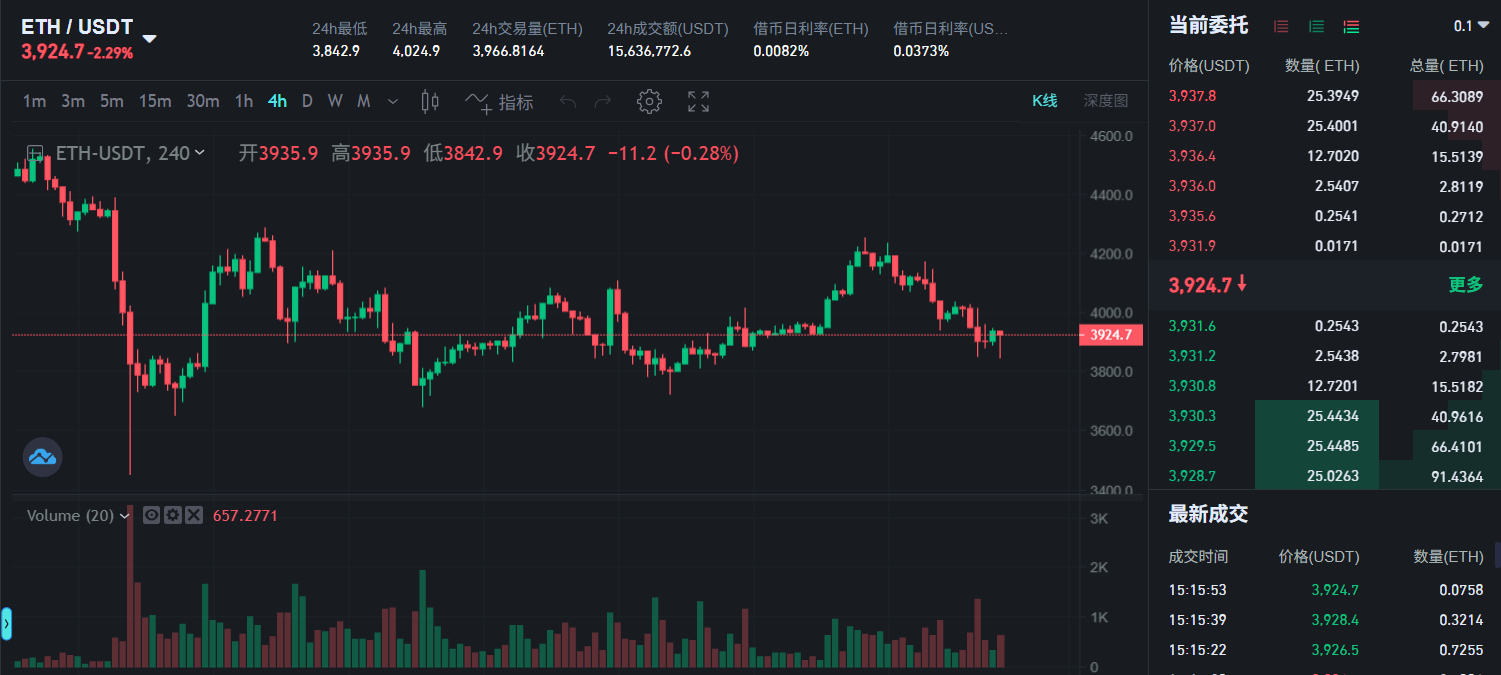1501x675 pixels.
Task: Expand the ETH / USDT pair selector
Action: (x=149, y=39)
